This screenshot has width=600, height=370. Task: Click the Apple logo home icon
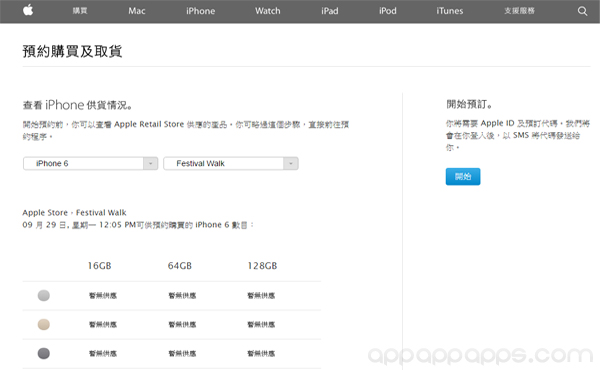(x=28, y=10)
